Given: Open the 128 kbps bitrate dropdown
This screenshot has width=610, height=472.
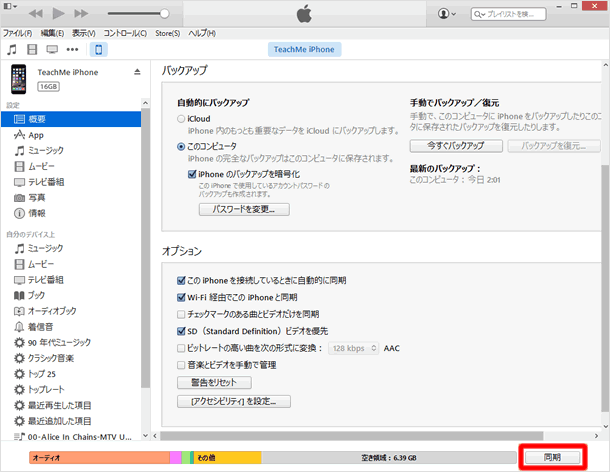Looking at the screenshot, I should coord(353,348).
